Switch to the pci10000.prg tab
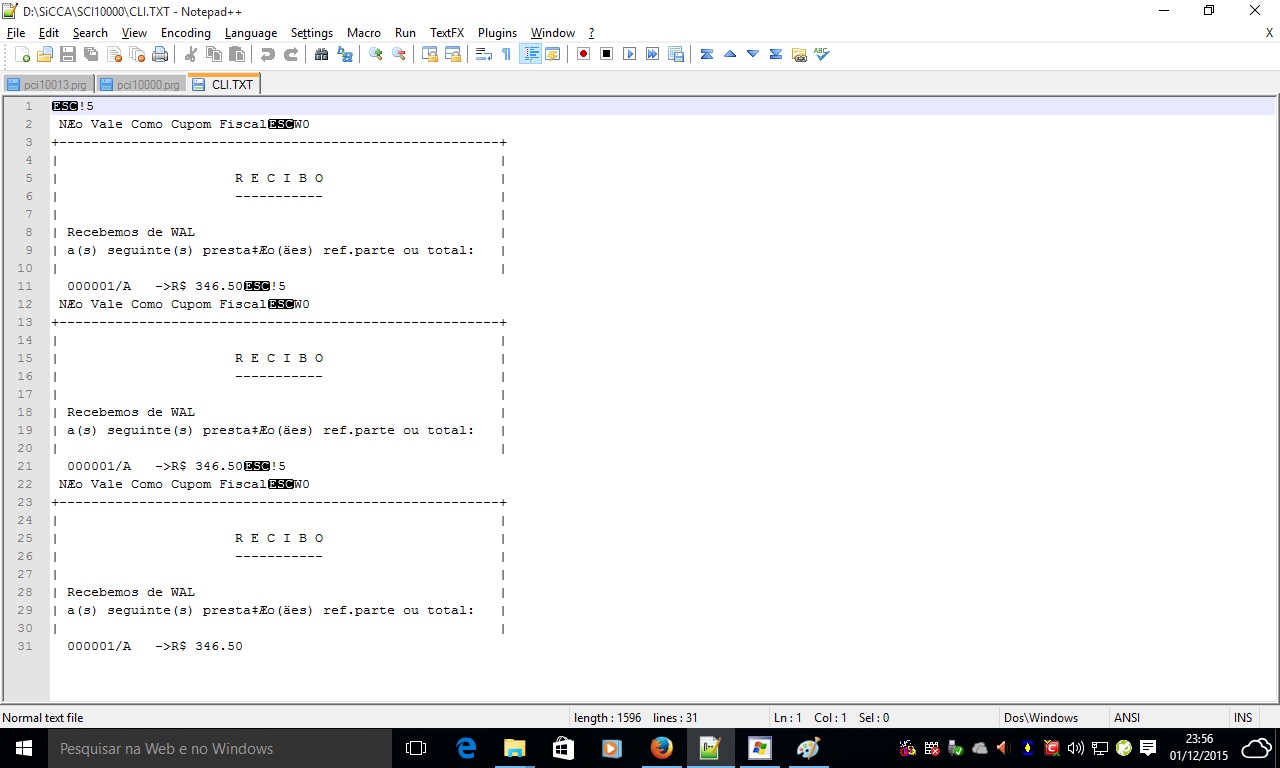1280x768 pixels. tap(141, 85)
